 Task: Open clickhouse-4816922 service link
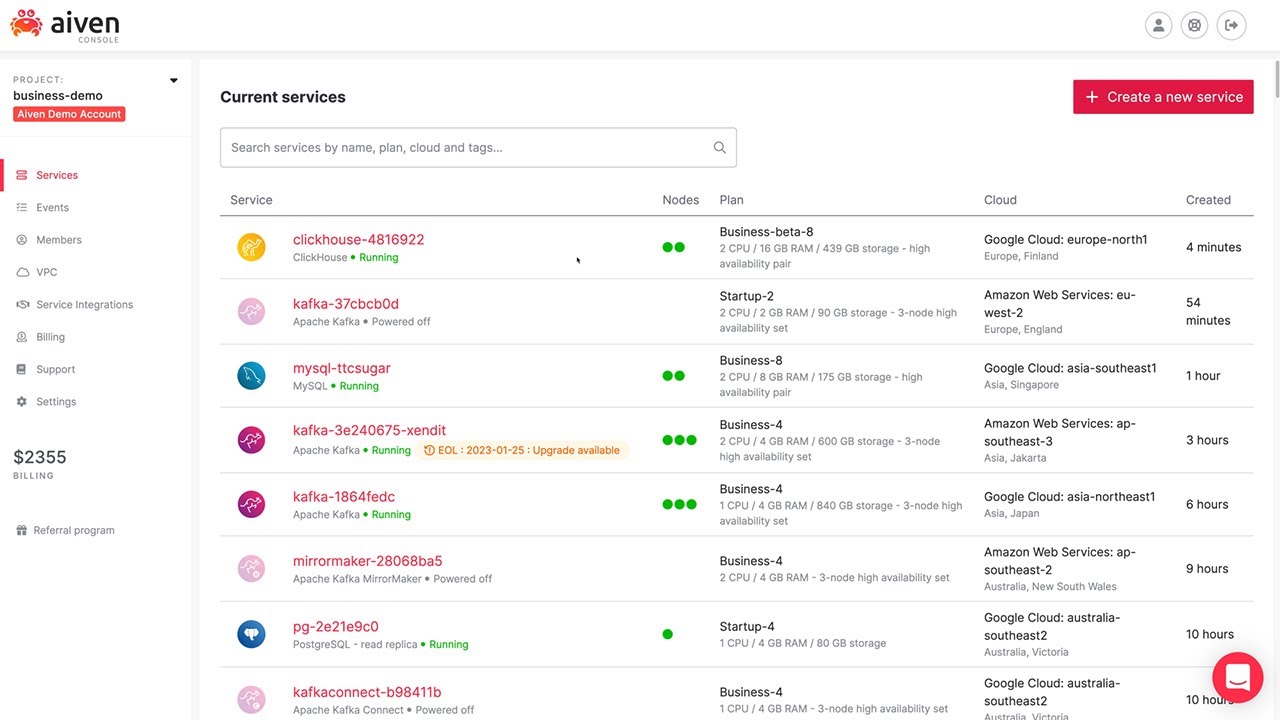pyautogui.click(x=358, y=239)
